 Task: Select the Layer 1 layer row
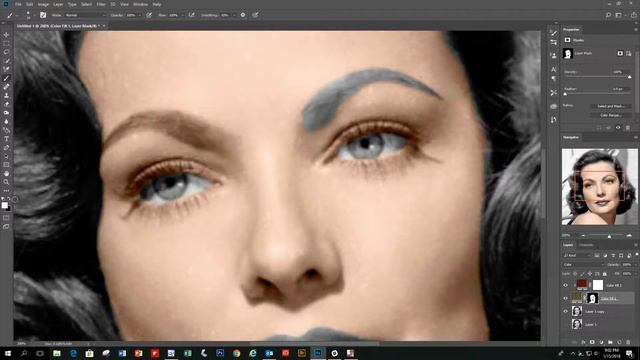pos(599,324)
